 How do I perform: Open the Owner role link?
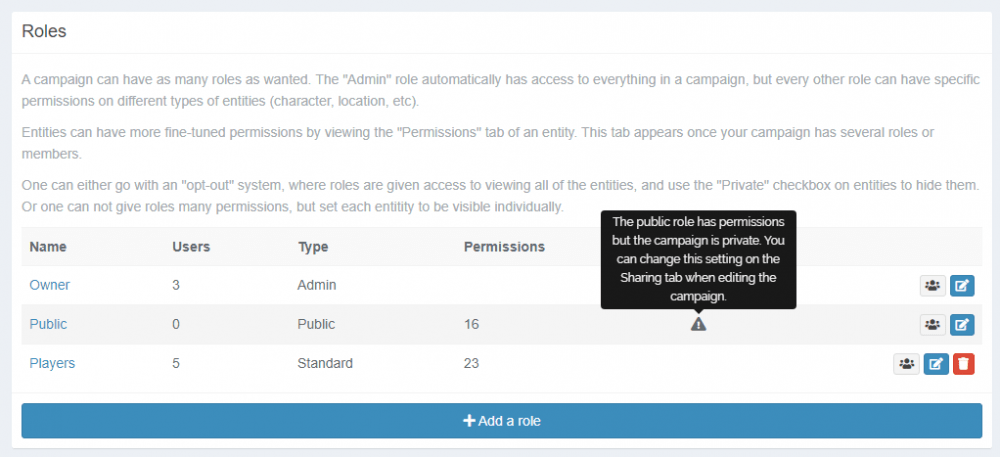[50, 285]
